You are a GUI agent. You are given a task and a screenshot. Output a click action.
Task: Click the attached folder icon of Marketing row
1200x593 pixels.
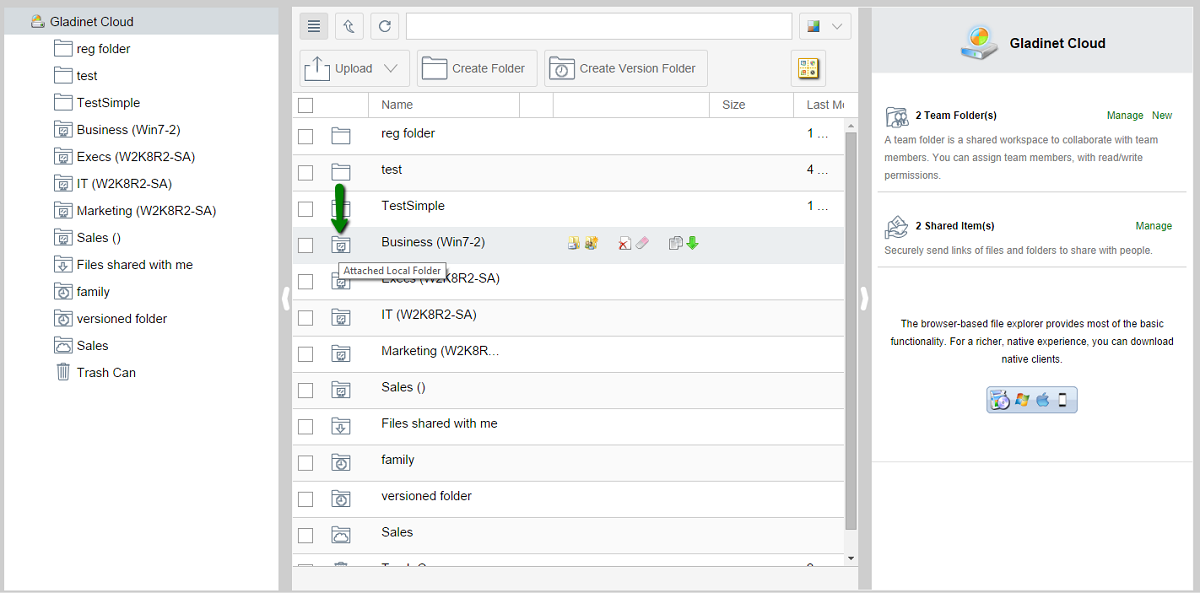tap(341, 353)
